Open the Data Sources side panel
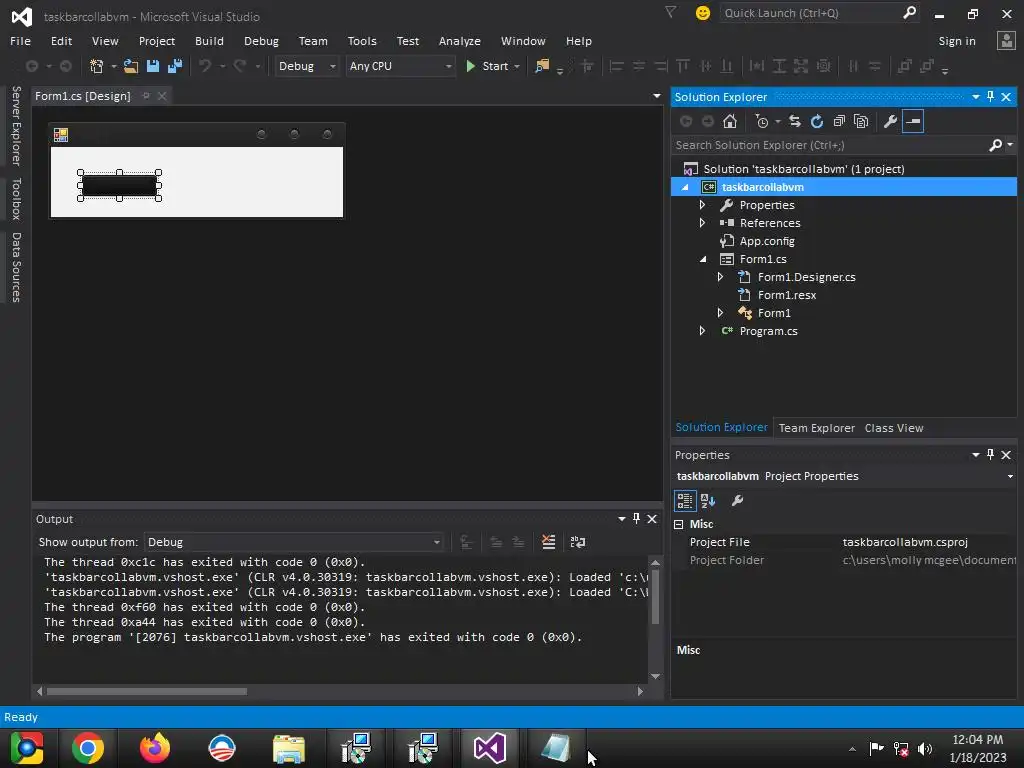The width and height of the screenshot is (1024, 768). point(16,267)
